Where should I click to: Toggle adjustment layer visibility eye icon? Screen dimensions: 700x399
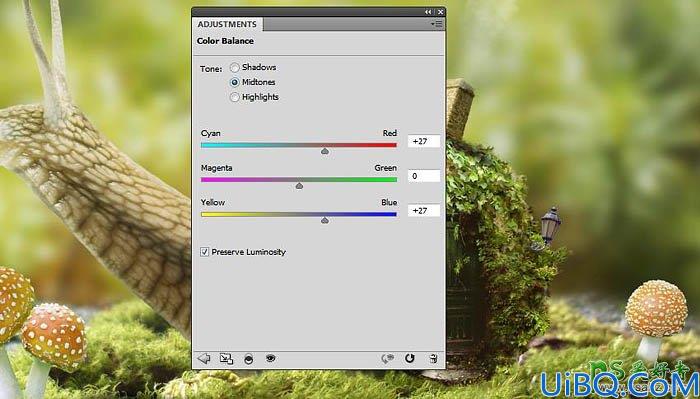(x=271, y=358)
